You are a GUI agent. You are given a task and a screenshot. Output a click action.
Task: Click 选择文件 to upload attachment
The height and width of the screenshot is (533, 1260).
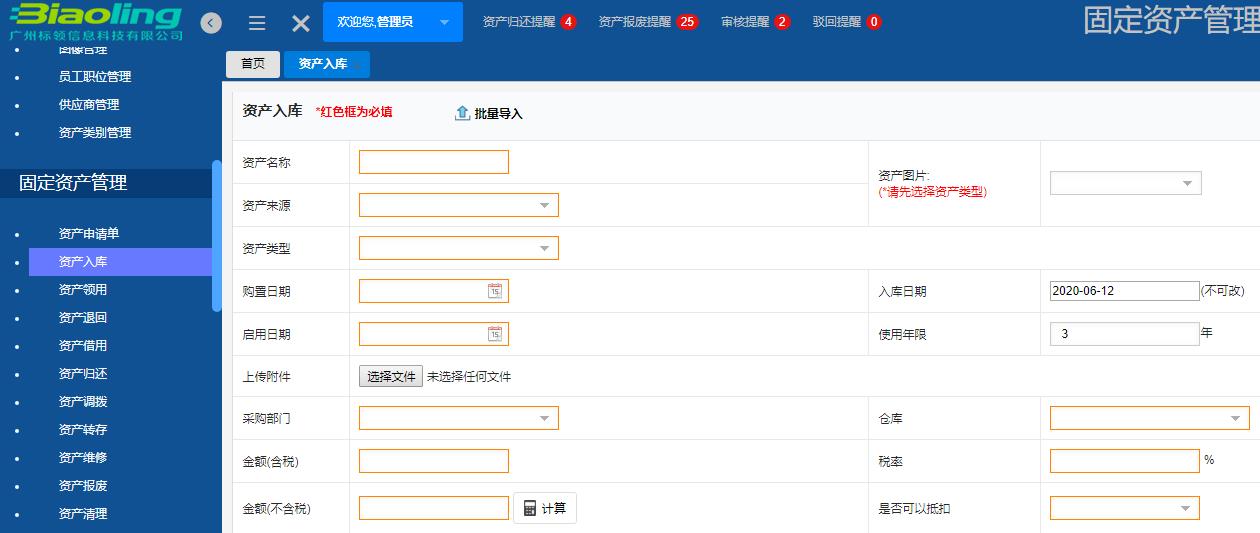tap(391, 377)
